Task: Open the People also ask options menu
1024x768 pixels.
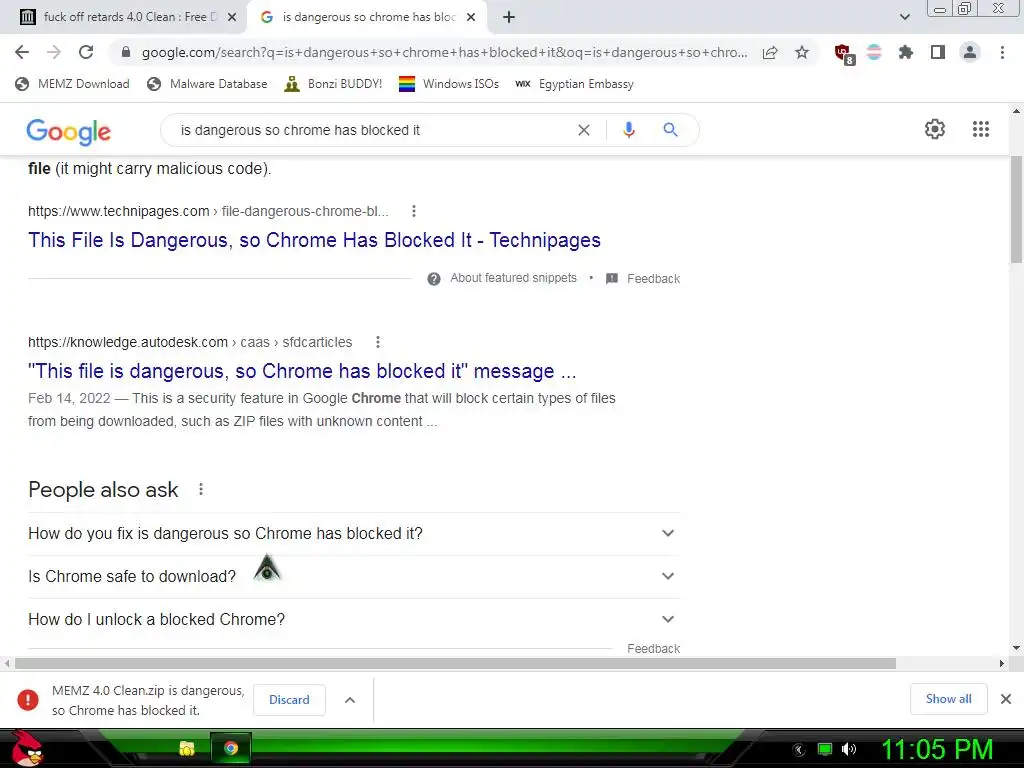Action: (201, 489)
